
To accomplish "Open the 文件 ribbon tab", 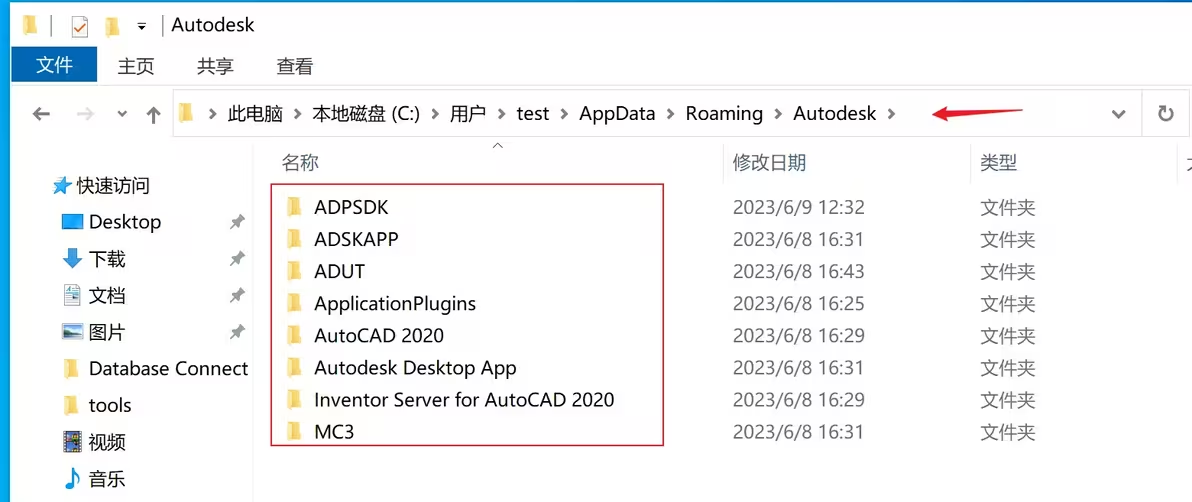I will point(54,65).
